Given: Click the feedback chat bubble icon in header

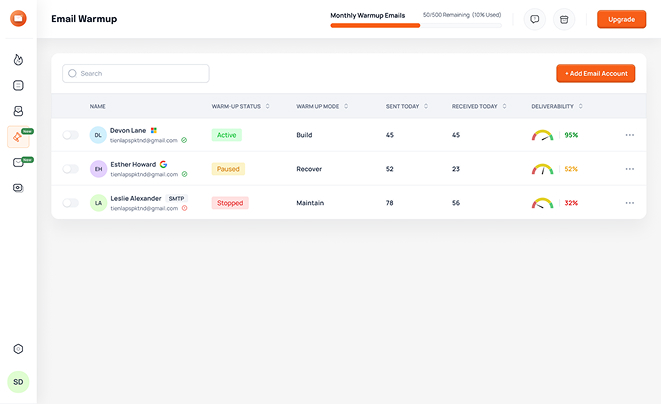Looking at the screenshot, I should tap(535, 19).
